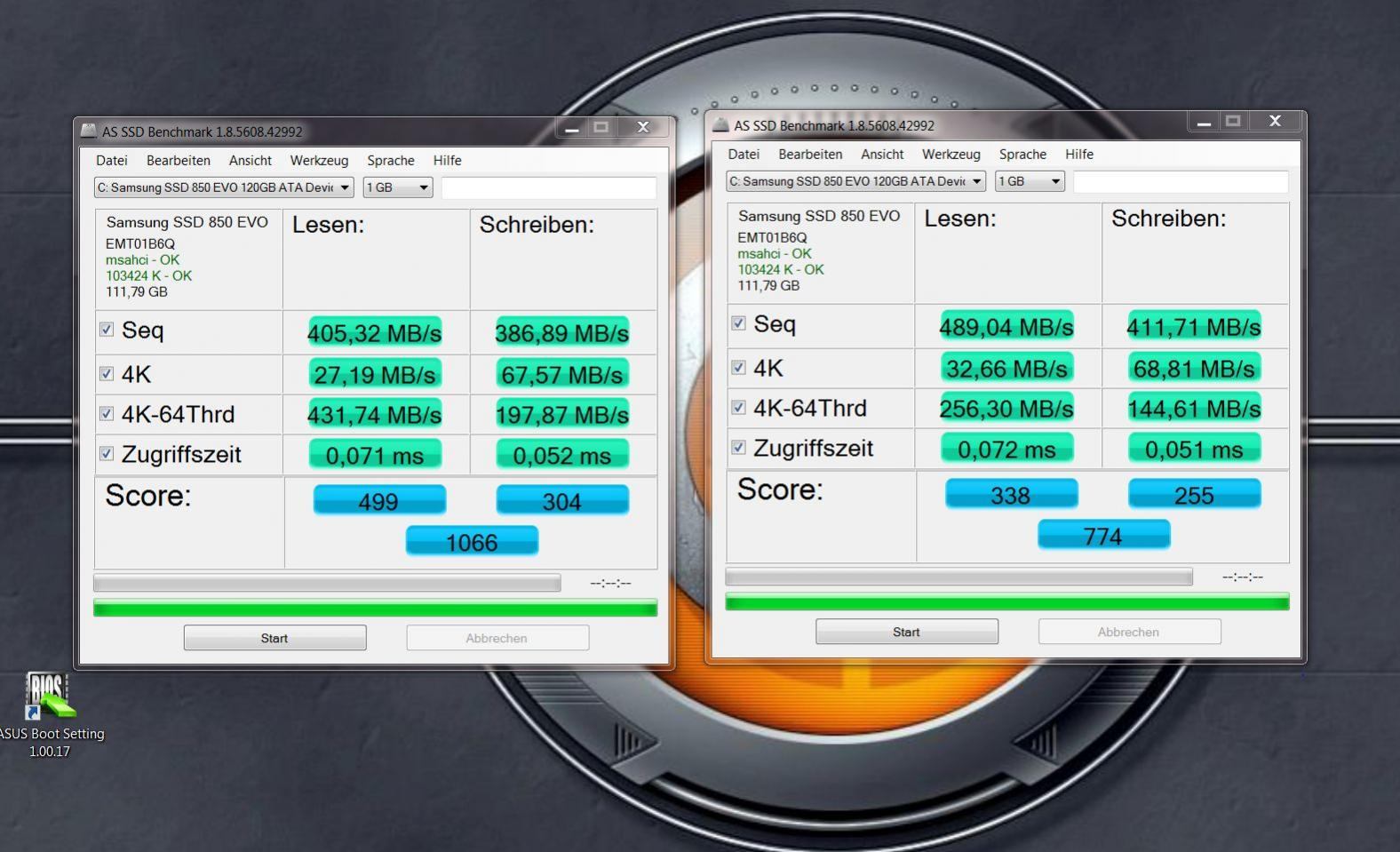The height and width of the screenshot is (852, 1400).
Task: Click total score 1066 in left window
Action: click(x=472, y=541)
